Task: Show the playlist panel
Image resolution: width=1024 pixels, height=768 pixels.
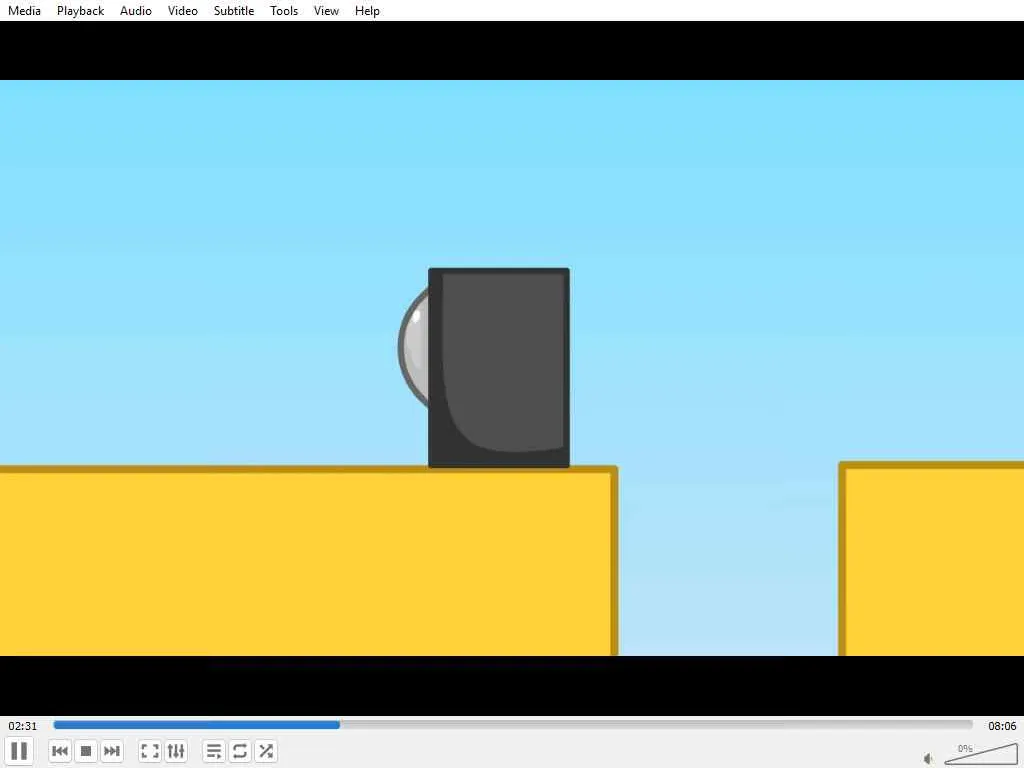Action: (214, 751)
